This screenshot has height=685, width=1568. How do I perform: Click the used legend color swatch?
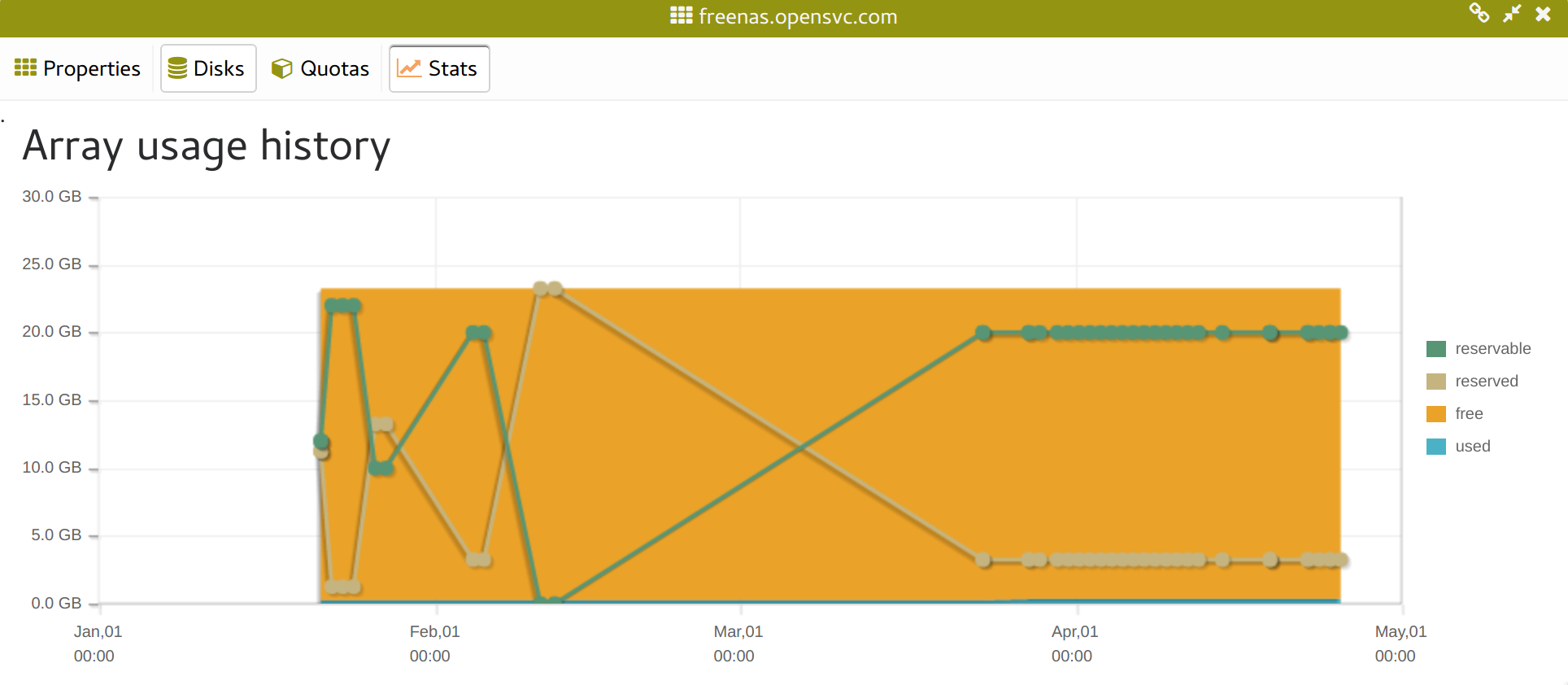1435,447
